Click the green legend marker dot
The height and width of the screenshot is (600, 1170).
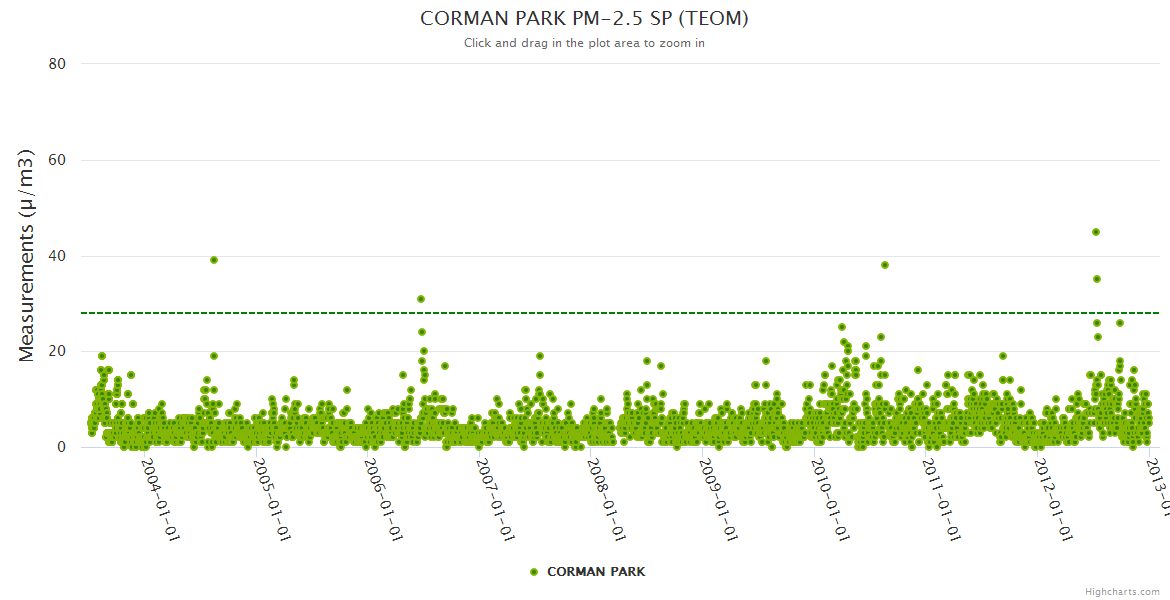pos(534,572)
